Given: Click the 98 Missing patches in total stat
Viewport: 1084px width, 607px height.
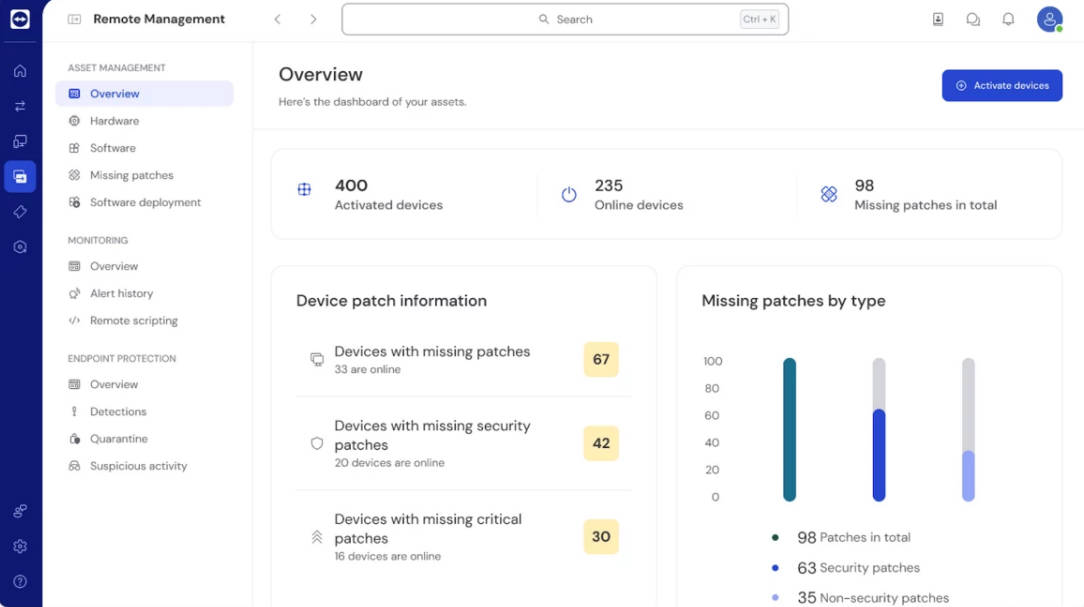Looking at the screenshot, I should tap(926, 195).
